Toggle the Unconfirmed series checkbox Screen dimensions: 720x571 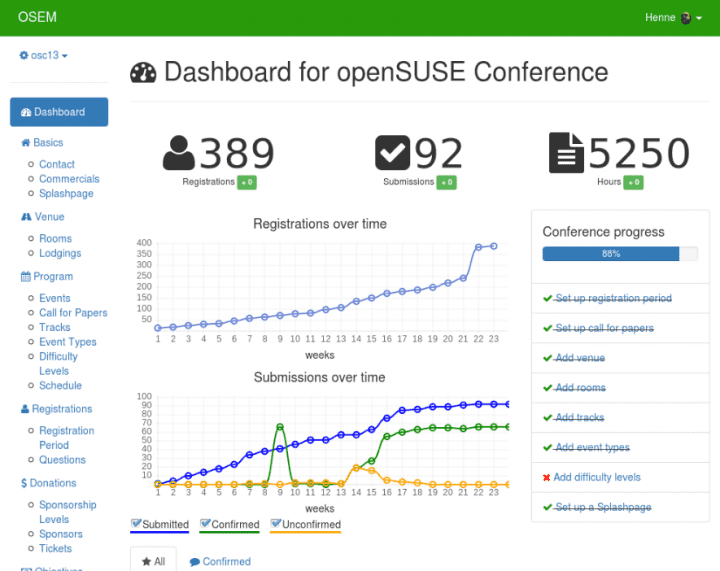tap(276, 524)
